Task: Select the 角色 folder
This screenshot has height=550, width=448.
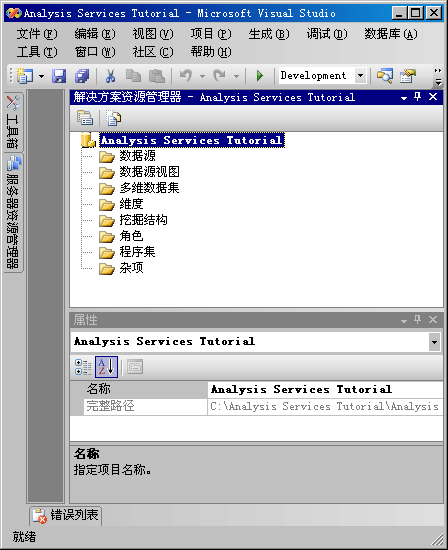Action: pyautogui.click(x=131, y=236)
